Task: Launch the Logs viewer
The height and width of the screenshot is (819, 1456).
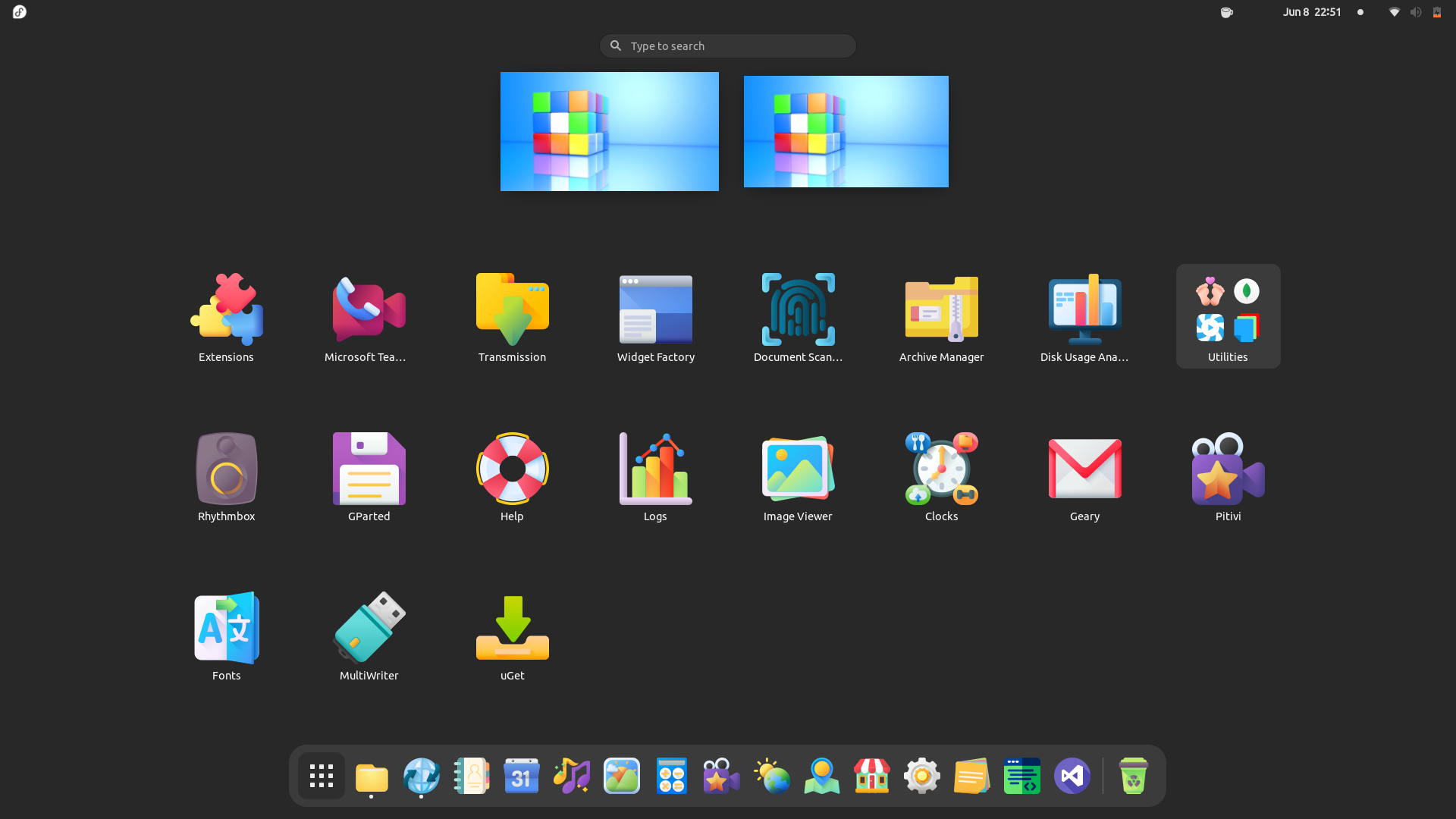Action: pyautogui.click(x=655, y=475)
